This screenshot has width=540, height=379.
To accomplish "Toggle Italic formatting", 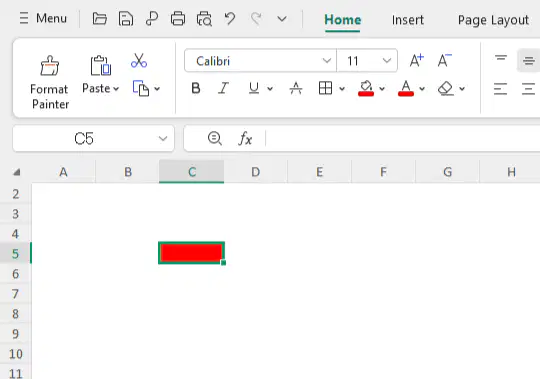I will (224, 88).
